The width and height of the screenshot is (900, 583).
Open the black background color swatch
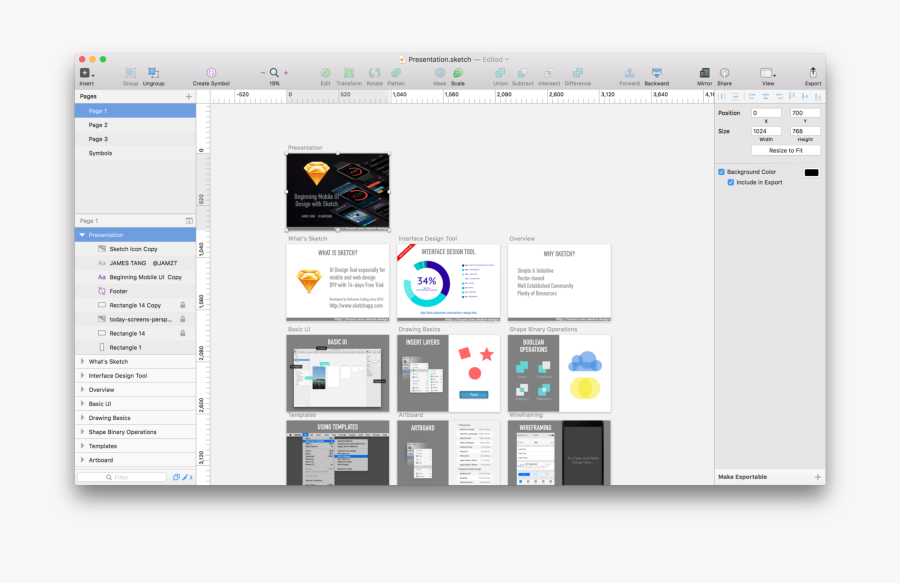coord(811,172)
